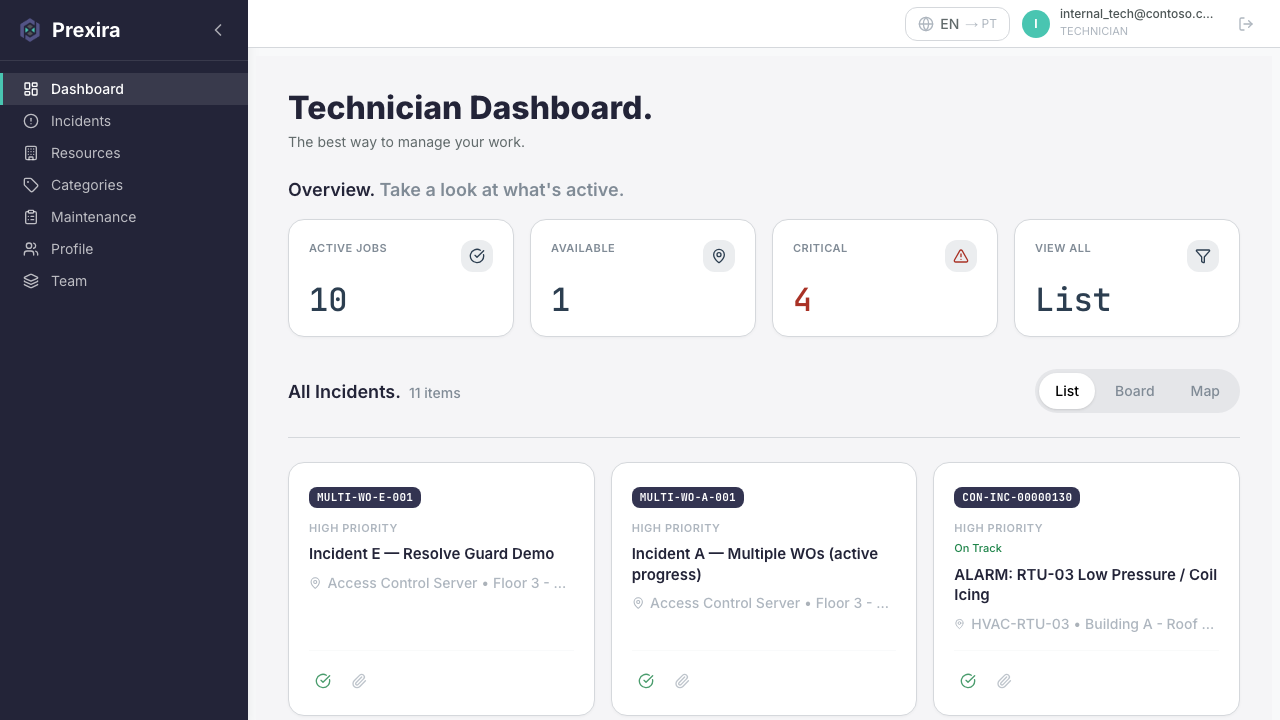Switch to the Board view tab

tap(1135, 391)
